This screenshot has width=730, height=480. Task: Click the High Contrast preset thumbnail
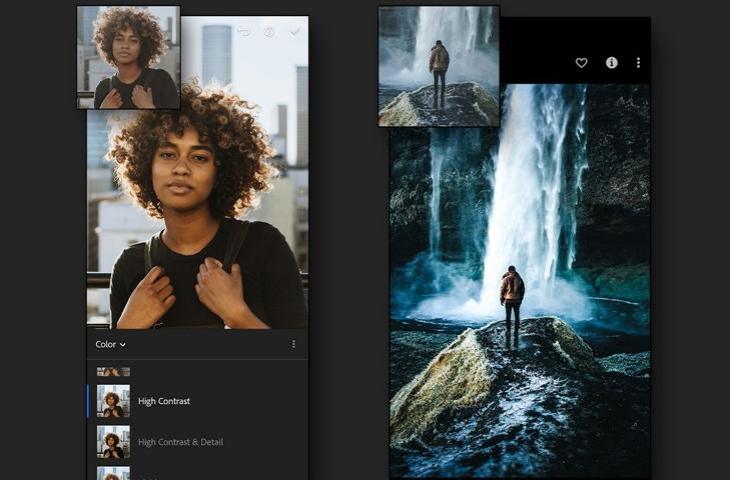(x=113, y=401)
